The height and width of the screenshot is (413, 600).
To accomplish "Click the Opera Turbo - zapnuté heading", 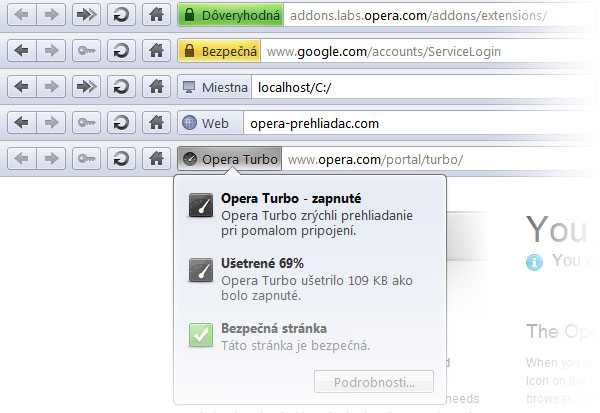I will pyautogui.click(x=291, y=199).
